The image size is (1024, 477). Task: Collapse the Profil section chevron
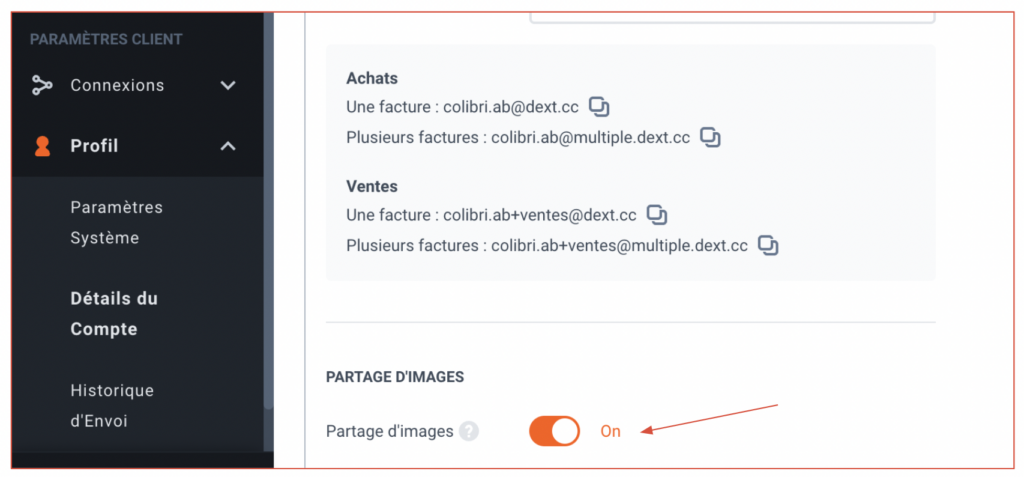pyautogui.click(x=227, y=146)
